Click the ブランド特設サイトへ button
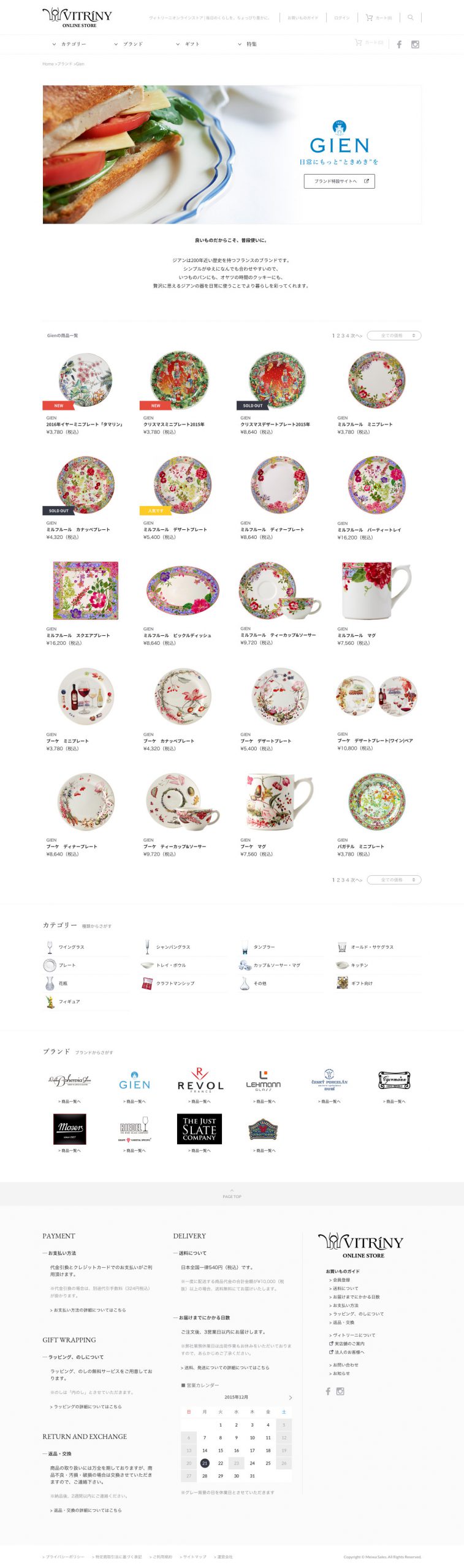Screen dimensions: 464x1568 [339, 181]
